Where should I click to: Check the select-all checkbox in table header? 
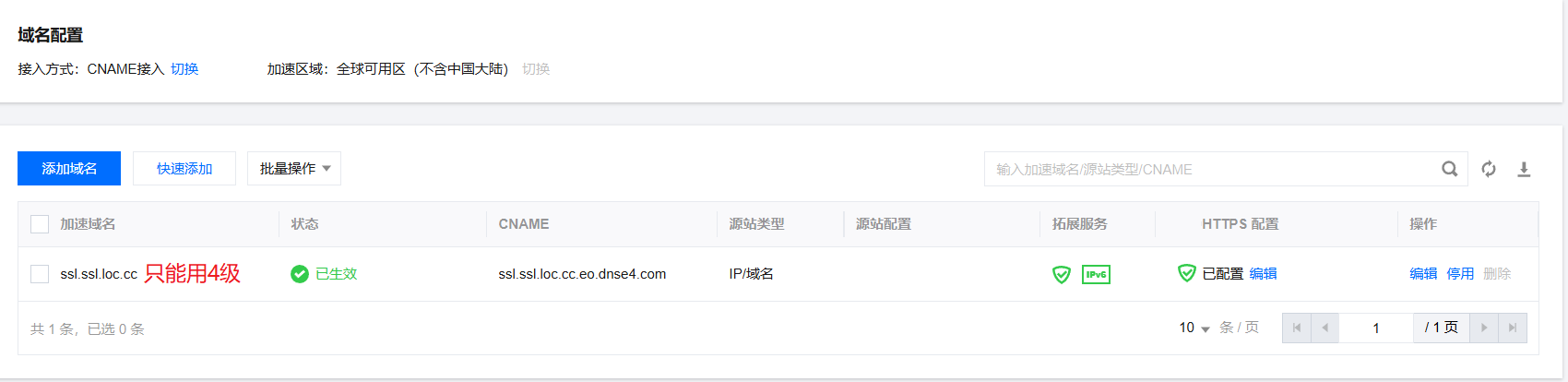tap(40, 224)
